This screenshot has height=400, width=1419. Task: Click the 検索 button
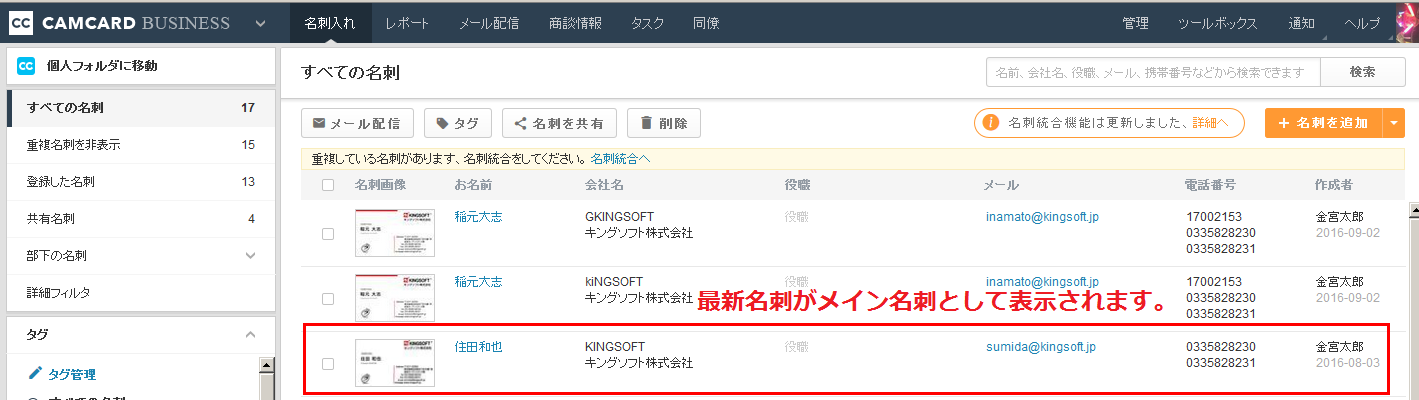tap(1362, 72)
